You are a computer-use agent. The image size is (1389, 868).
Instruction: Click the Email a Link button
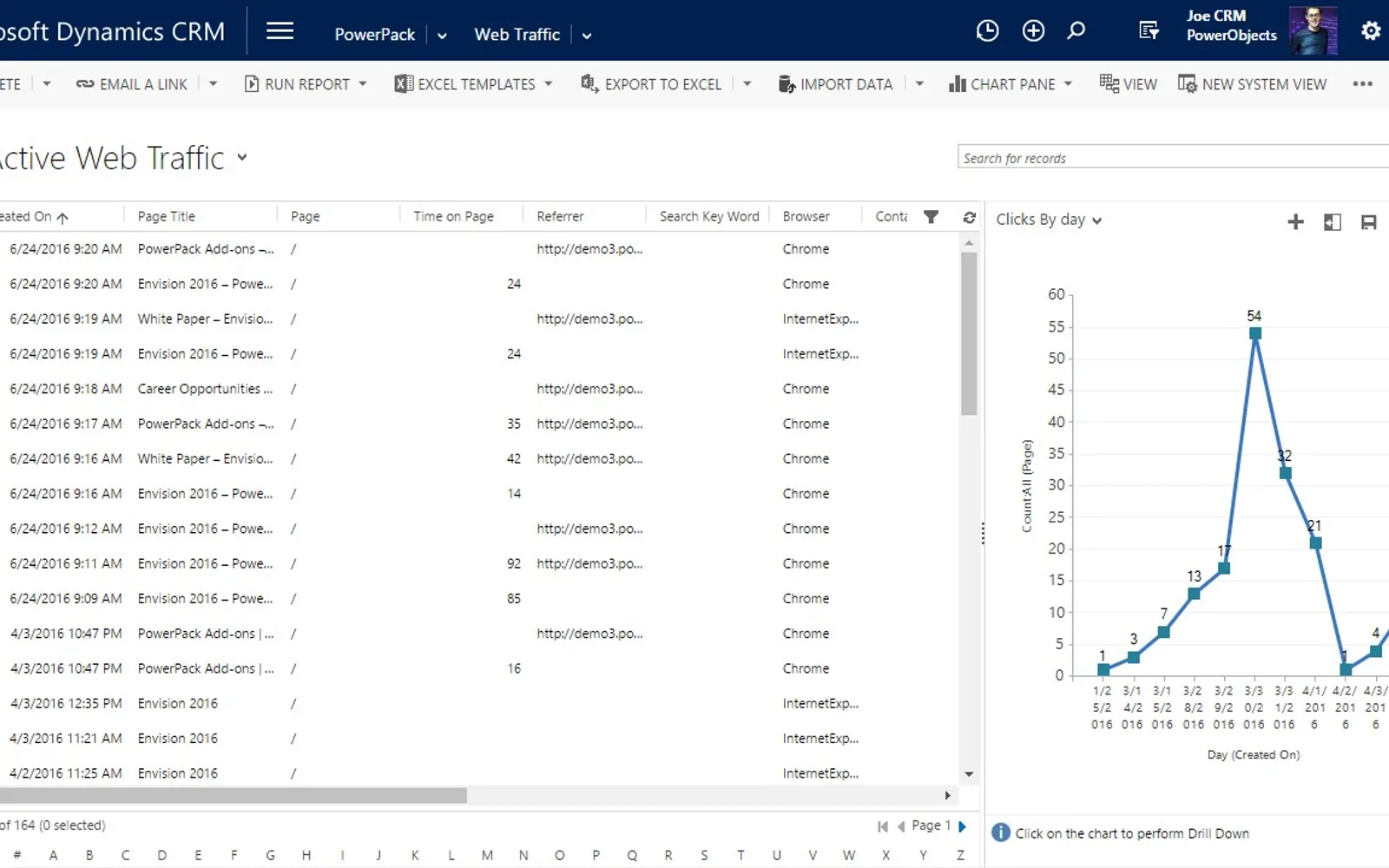pyautogui.click(x=132, y=84)
